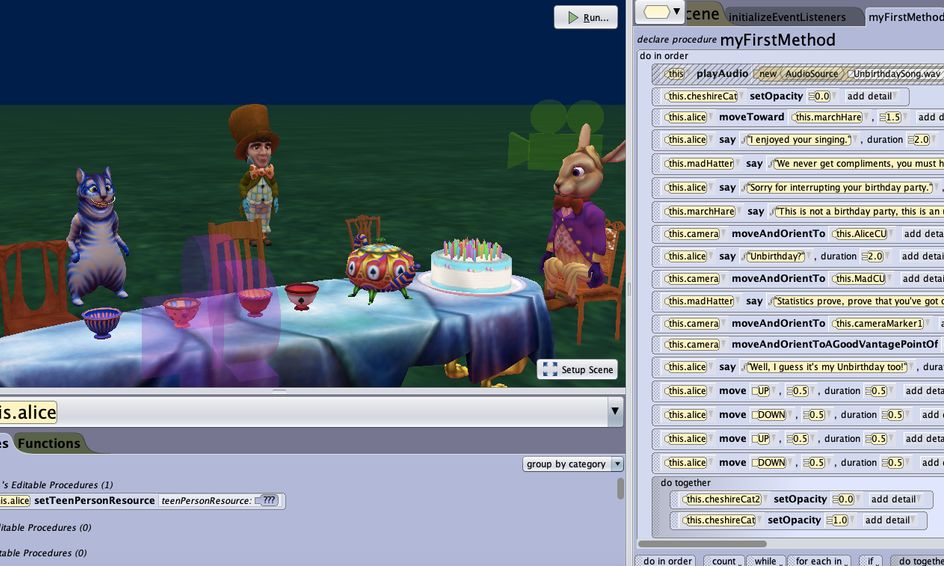Edit the "Unbirthday?" say text
This screenshot has width=944, height=566.
click(776, 257)
